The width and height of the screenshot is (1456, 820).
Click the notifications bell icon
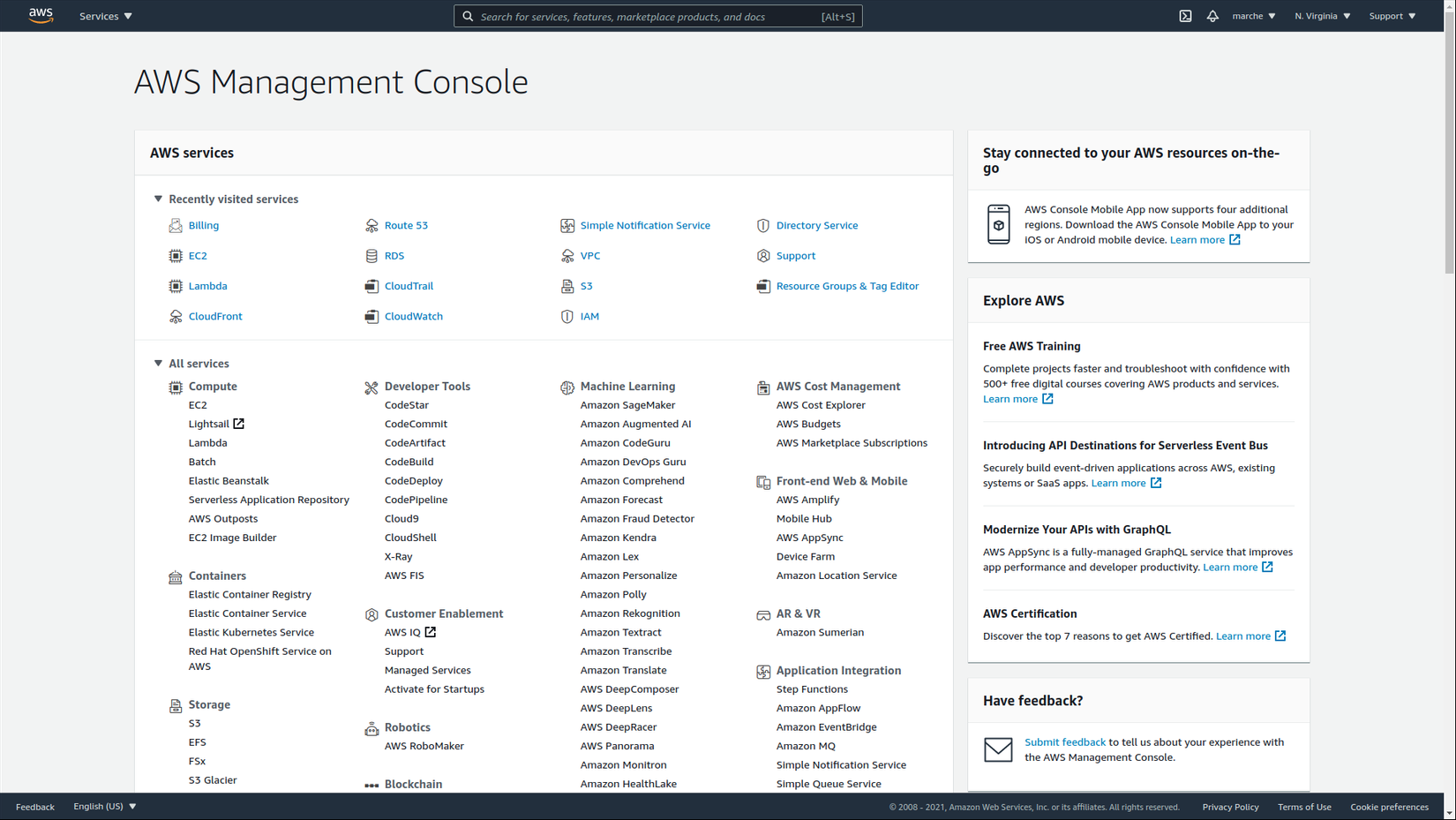click(x=1212, y=16)
